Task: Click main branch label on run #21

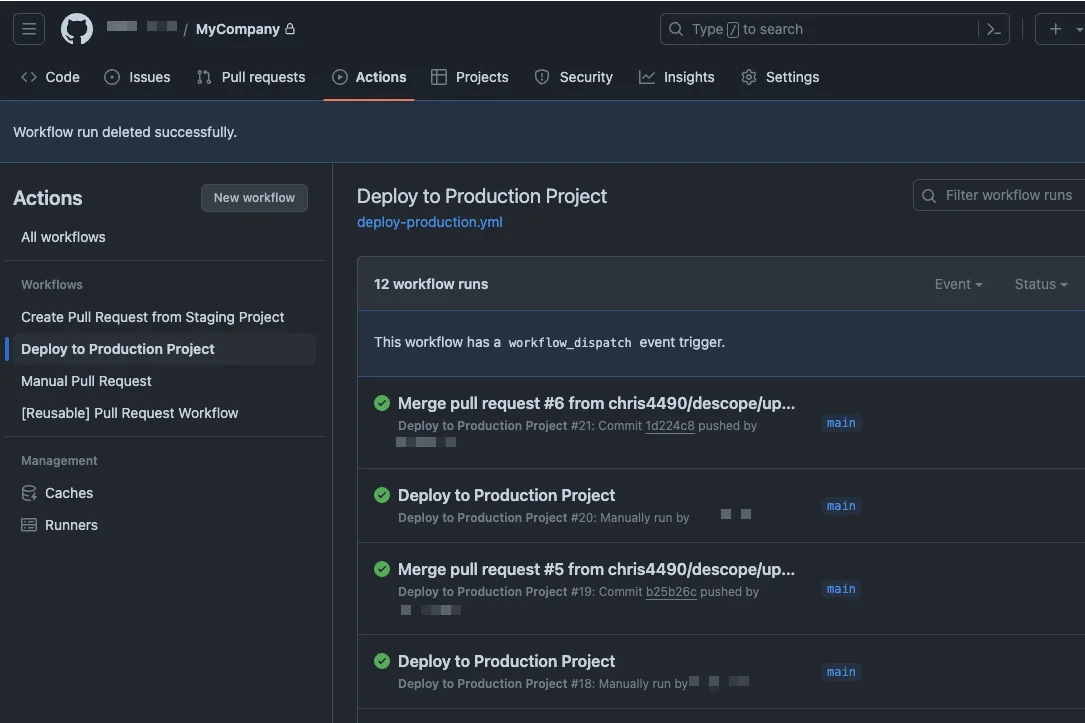Action: pyautogui.click(x=841, y=423)
